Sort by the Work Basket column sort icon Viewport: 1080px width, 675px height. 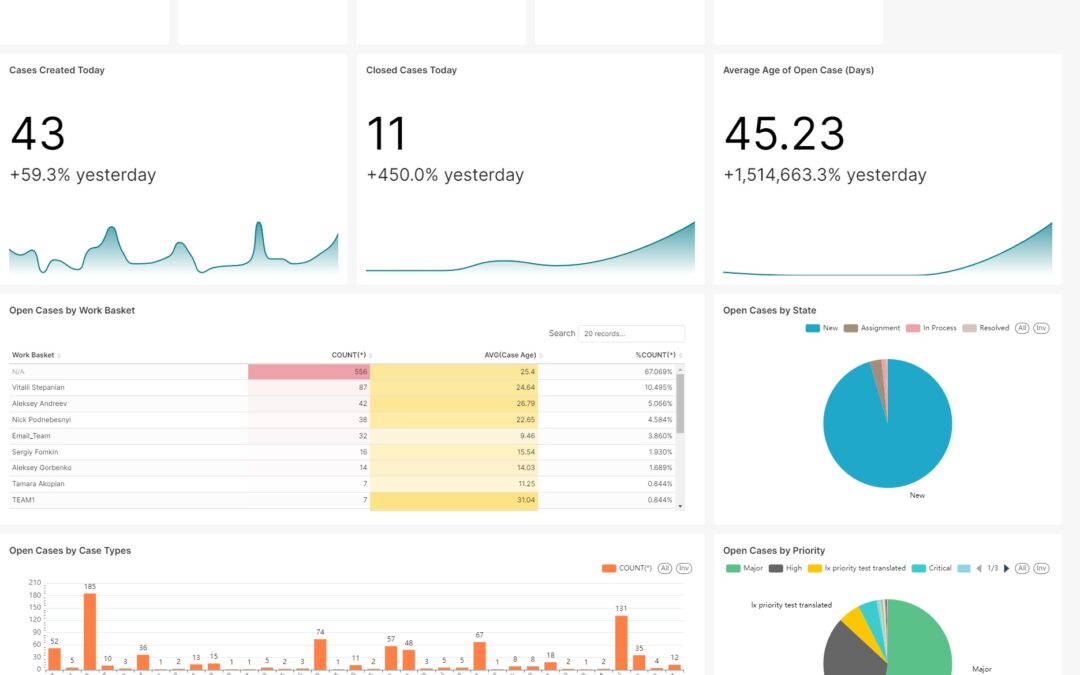pos(59,356)
